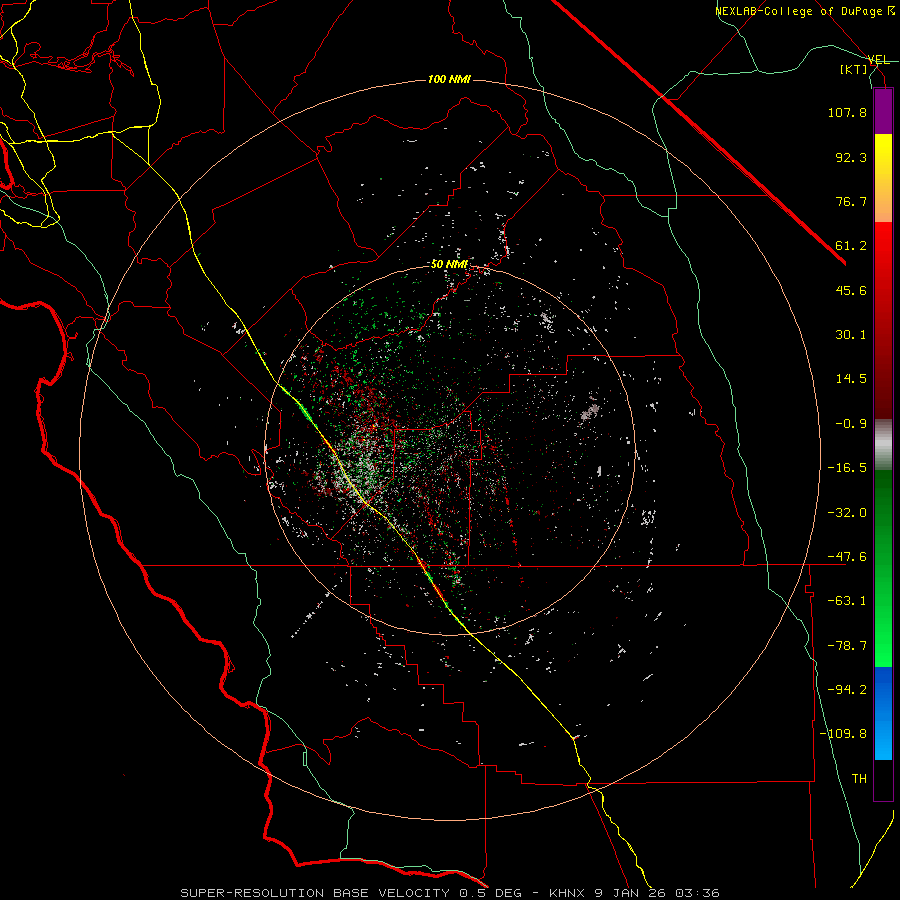The image size is (900, 900).
Task: Select the 61.2 velocity scale value
Action: pos(851,246)
